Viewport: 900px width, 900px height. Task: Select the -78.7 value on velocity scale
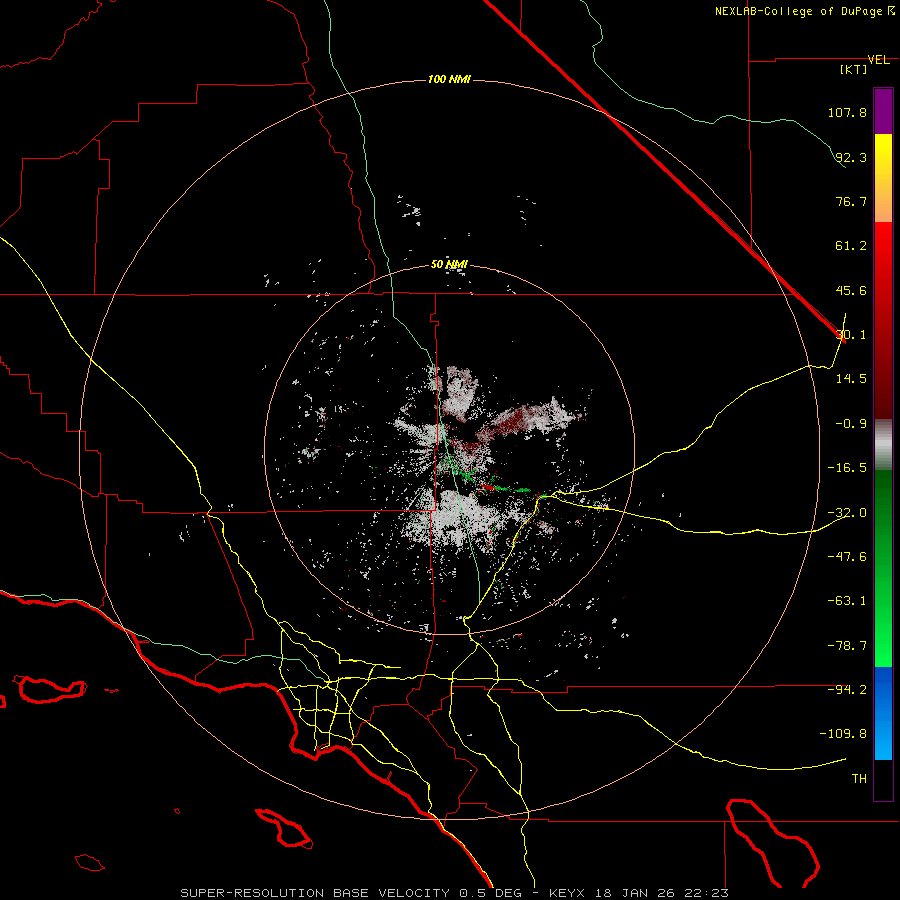click(x=847, y=646)
